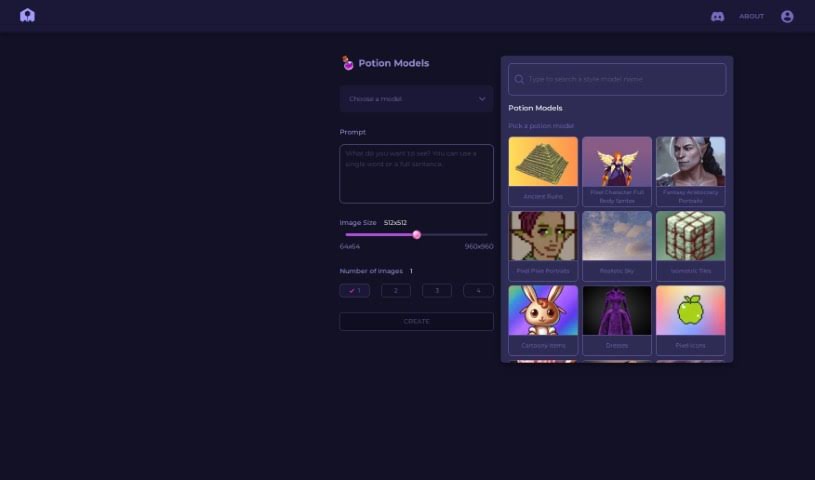
Task: Pick the Pixel Icons green apple model
Action: 691,320
